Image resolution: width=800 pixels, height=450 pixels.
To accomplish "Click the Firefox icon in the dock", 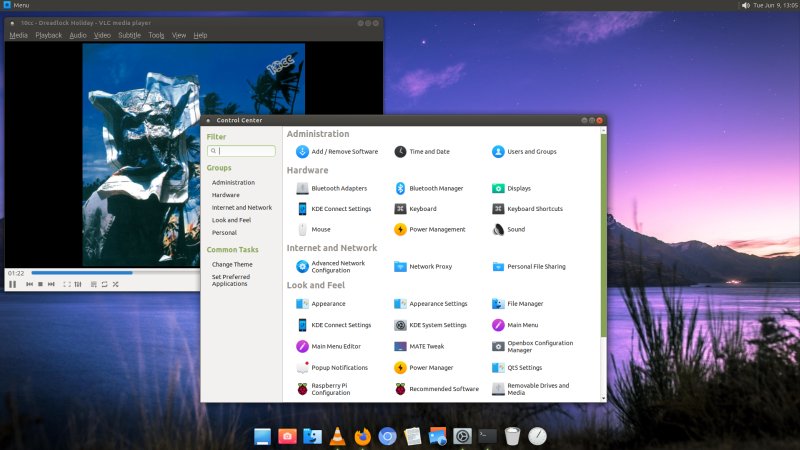I will [x=362, y=436].
